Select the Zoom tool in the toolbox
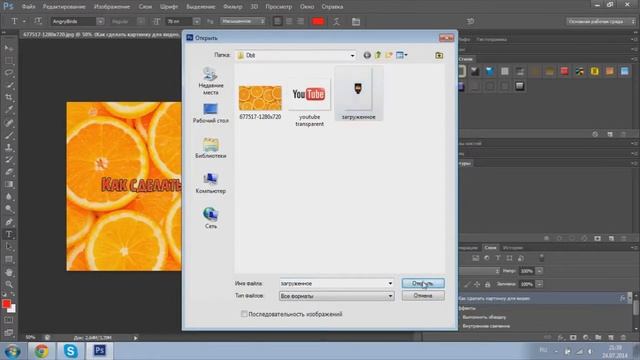Image resolution: width=640 pixels, height=360 pixels. (9, 284)
